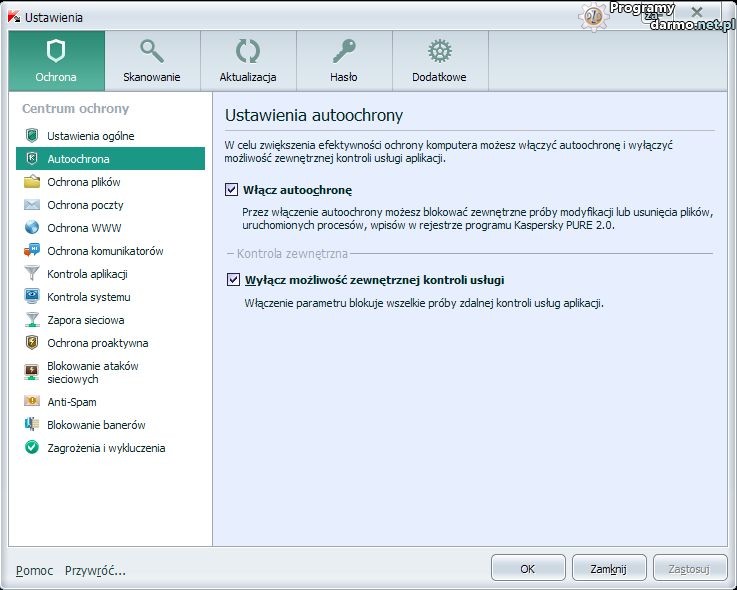Switch to the Skanowanie tab

[152, 61]
